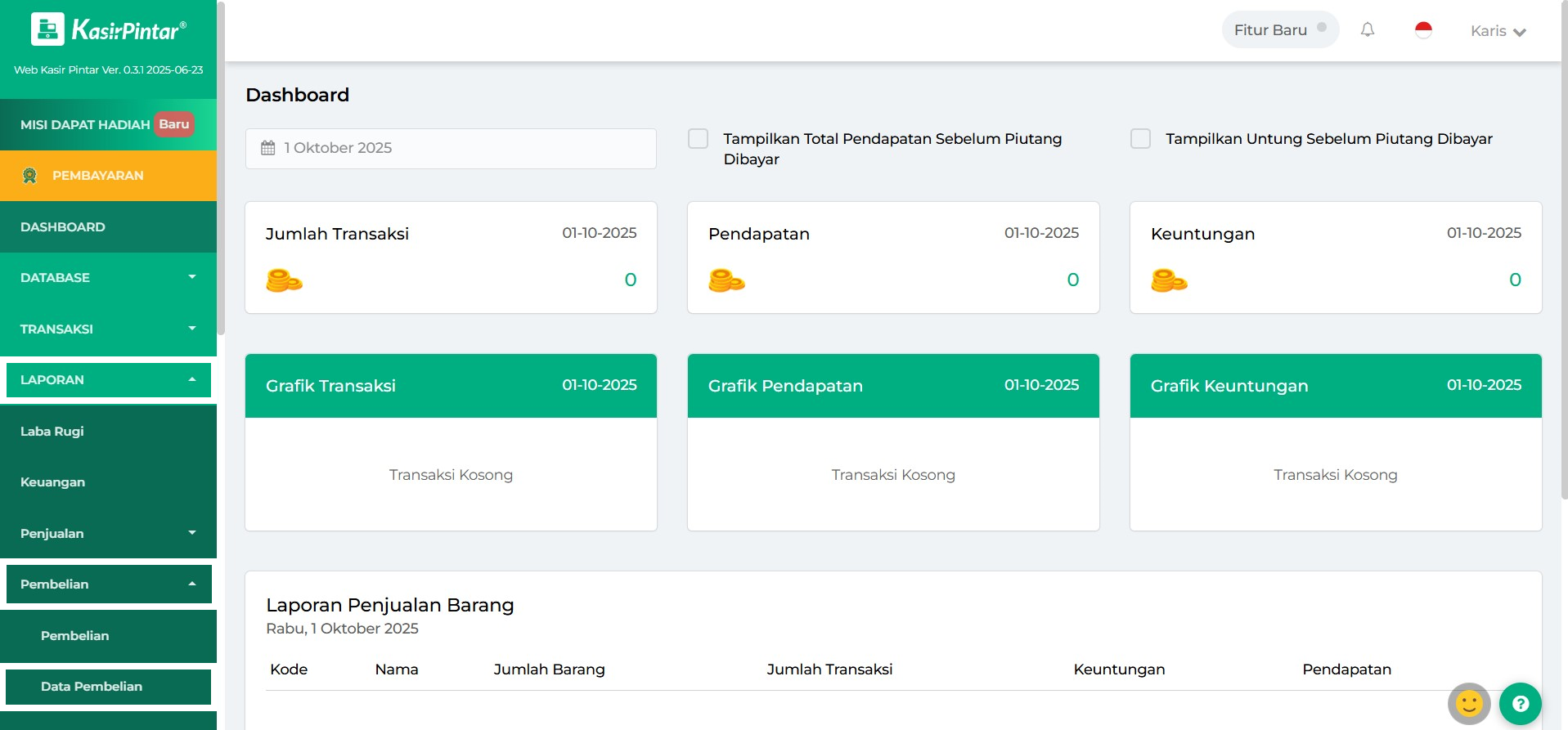The height and width of the screenshot is (730, 1568).
Task: Open the Karis user dropdown
Action: coord(1498,31)
